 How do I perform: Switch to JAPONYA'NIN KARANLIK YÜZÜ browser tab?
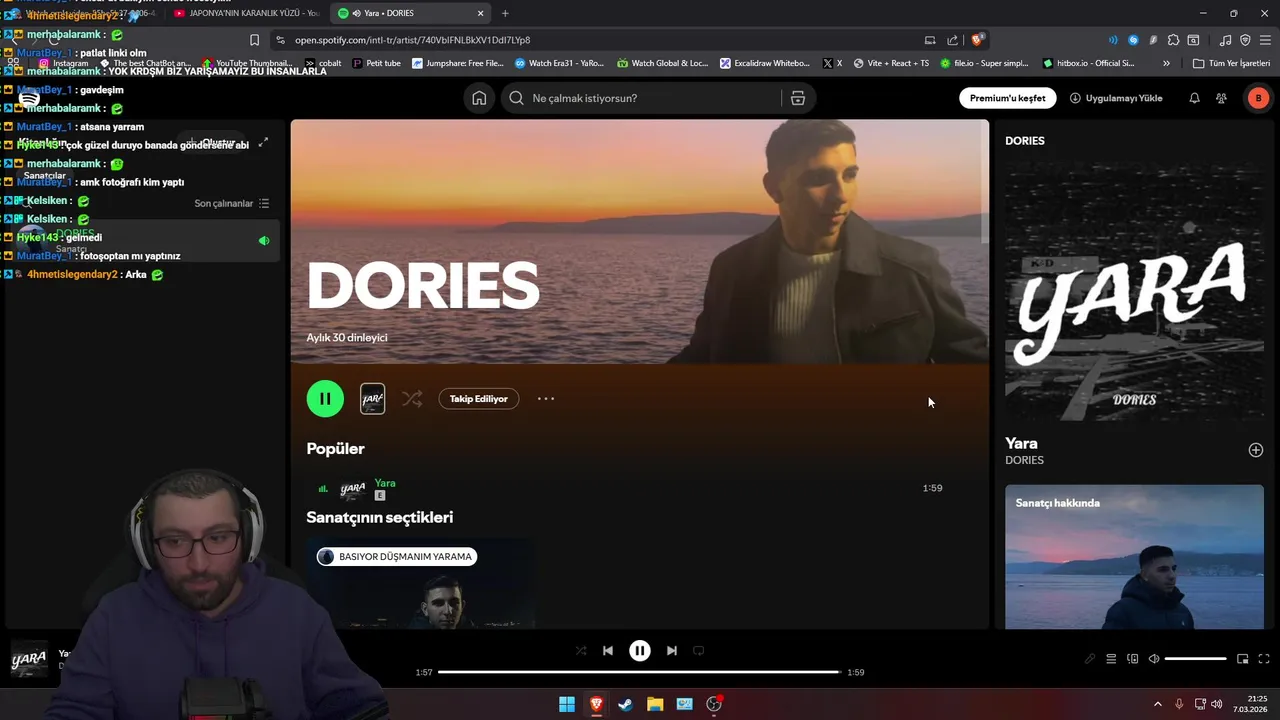(x=245, y=13)
